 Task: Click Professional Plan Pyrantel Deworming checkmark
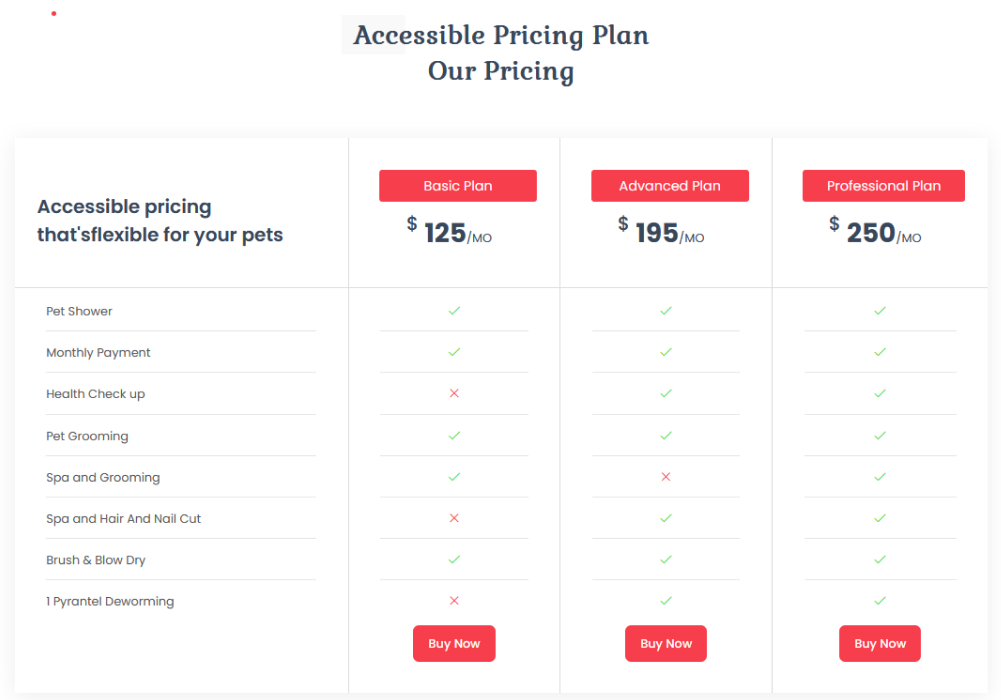pyautogui.click(x=880, y=601)
